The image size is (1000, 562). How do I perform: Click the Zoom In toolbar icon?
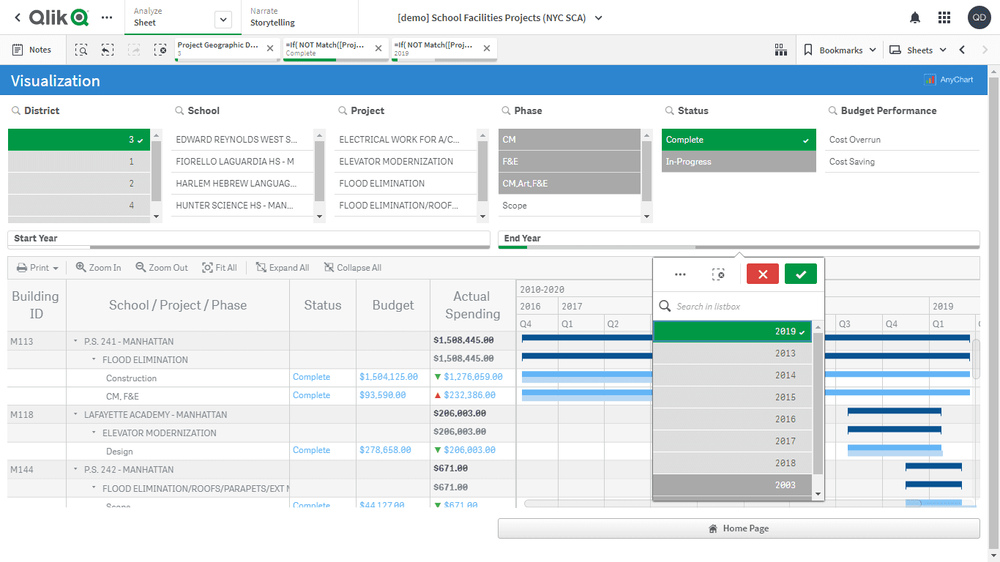98,268
